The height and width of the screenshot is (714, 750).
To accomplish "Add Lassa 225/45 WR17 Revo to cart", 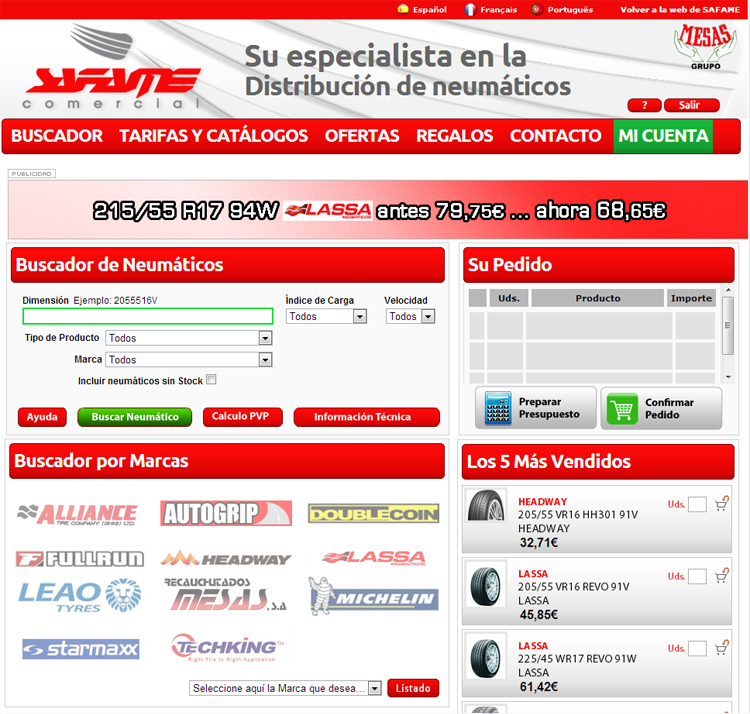I will pos(721,648).
